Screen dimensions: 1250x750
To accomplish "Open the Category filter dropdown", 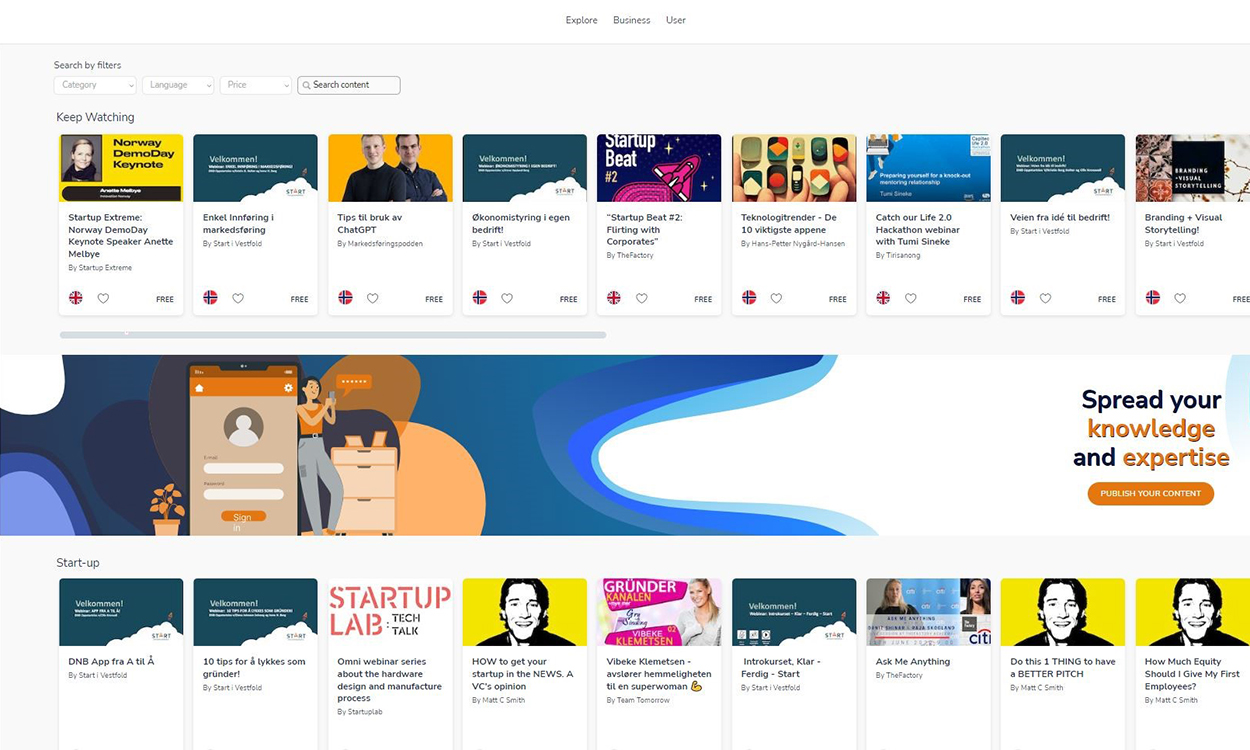I will (95, 85).
